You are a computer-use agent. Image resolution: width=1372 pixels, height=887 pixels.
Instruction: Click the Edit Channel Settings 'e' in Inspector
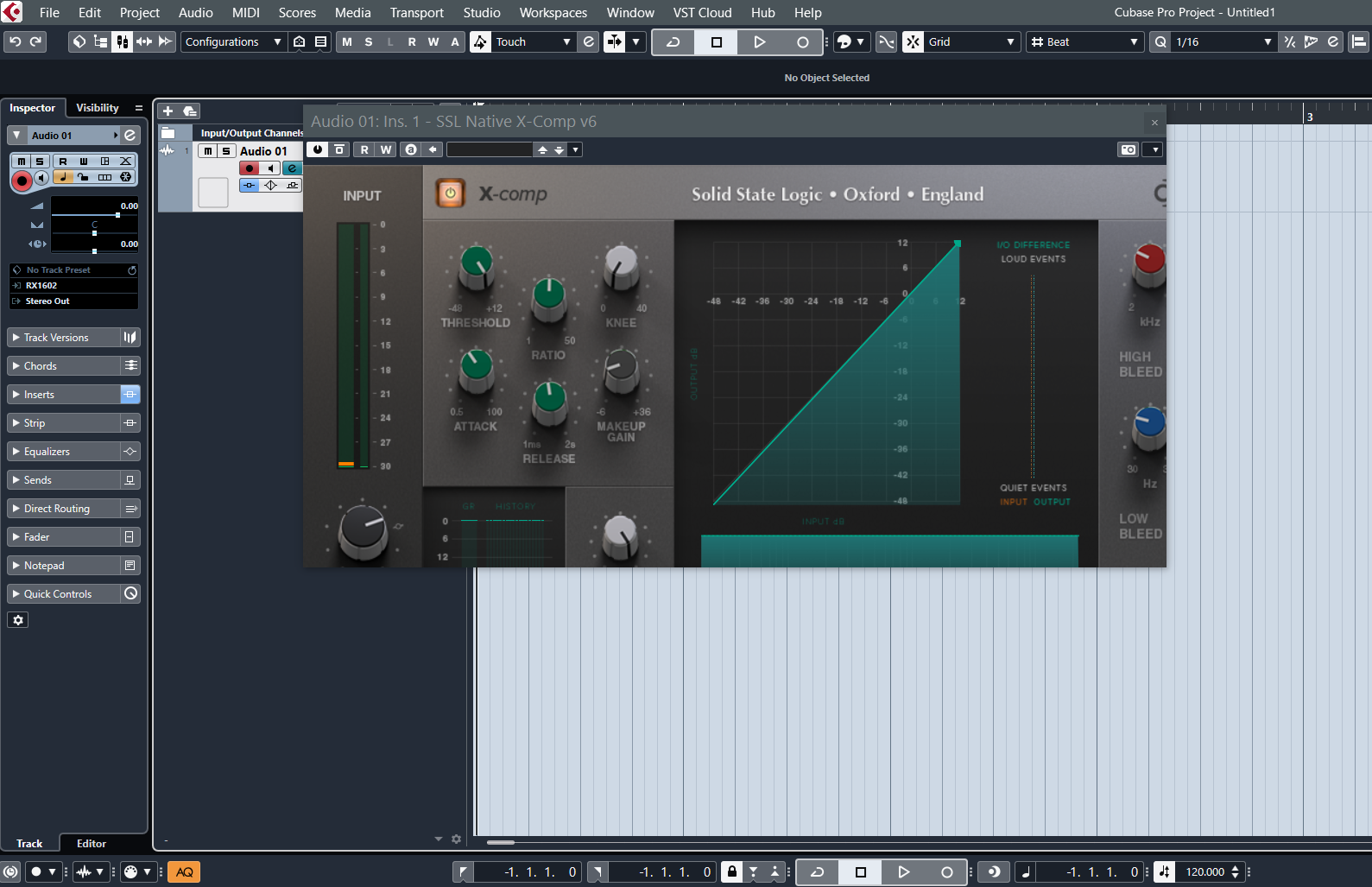click(x=130, y=136)
